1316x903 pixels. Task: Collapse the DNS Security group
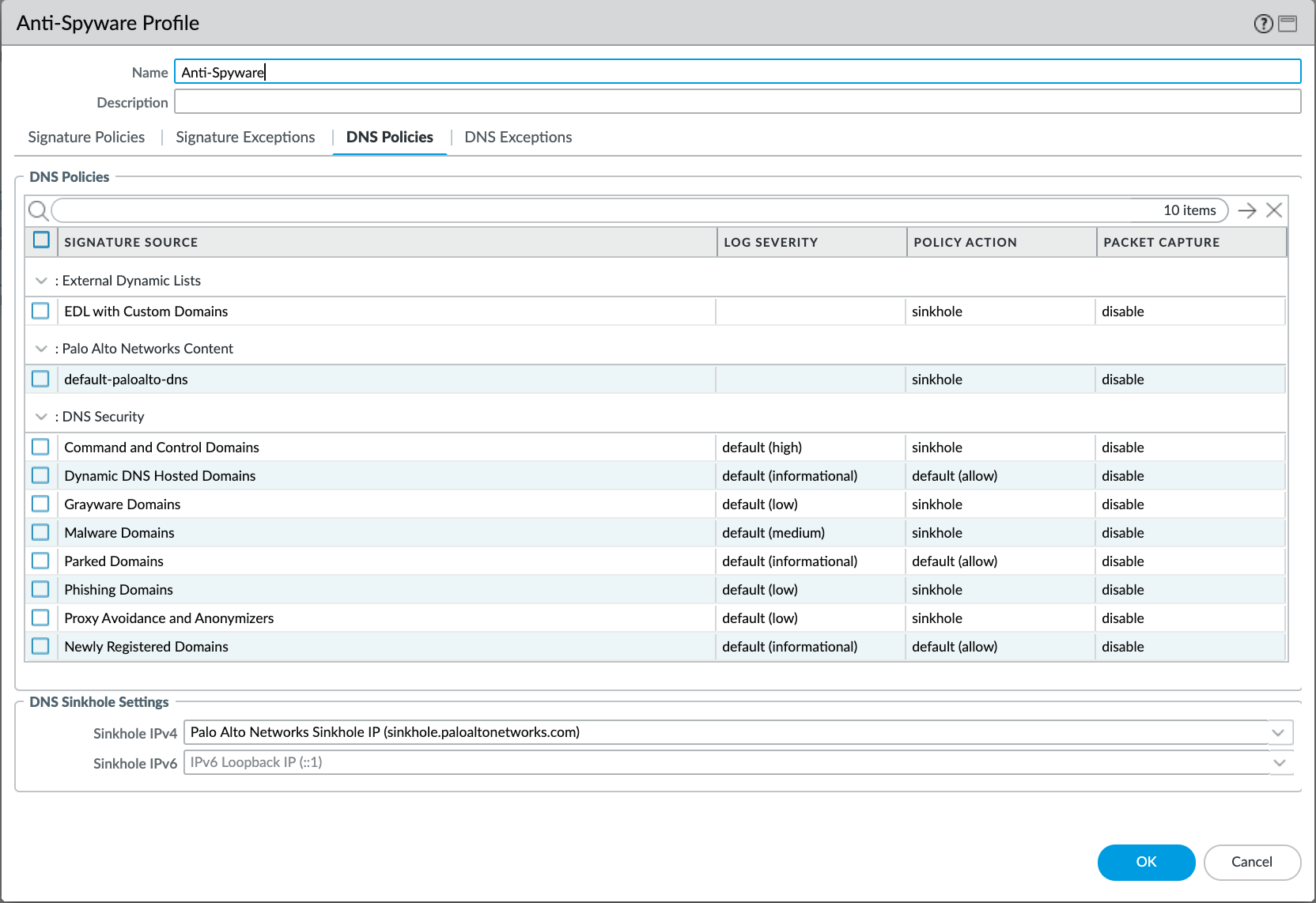(x=41, y=417)
